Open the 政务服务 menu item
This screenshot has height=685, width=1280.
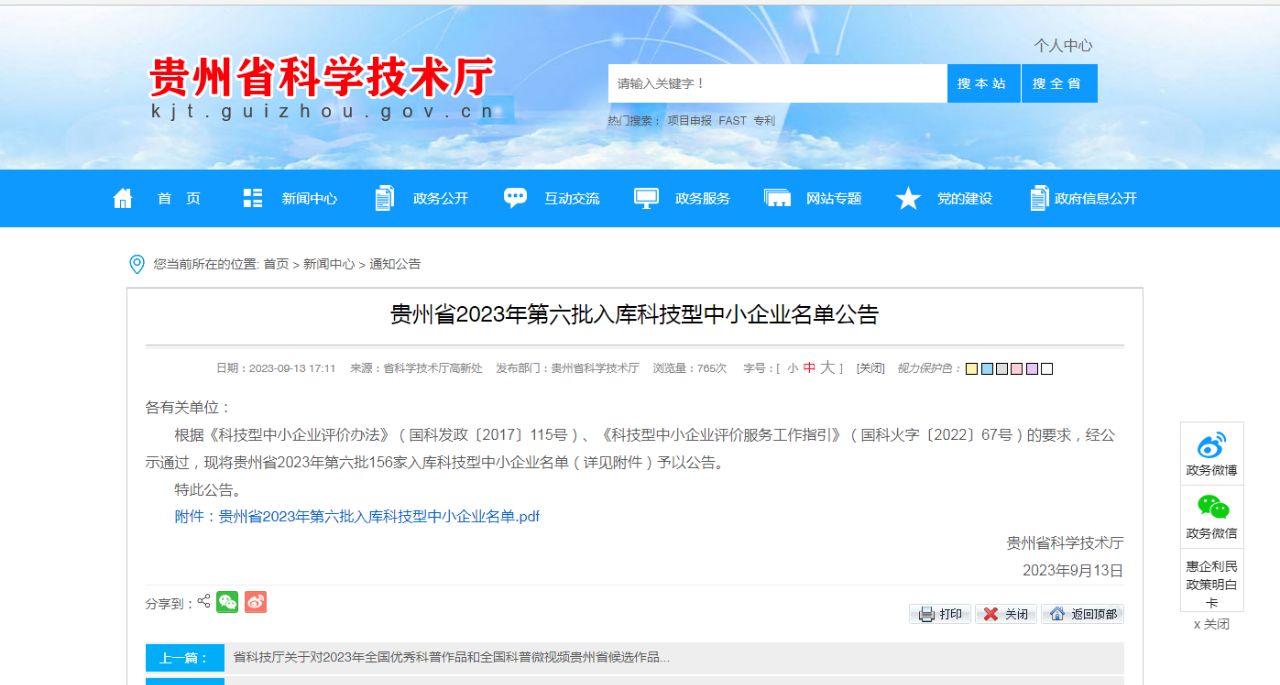click(702, 198)
